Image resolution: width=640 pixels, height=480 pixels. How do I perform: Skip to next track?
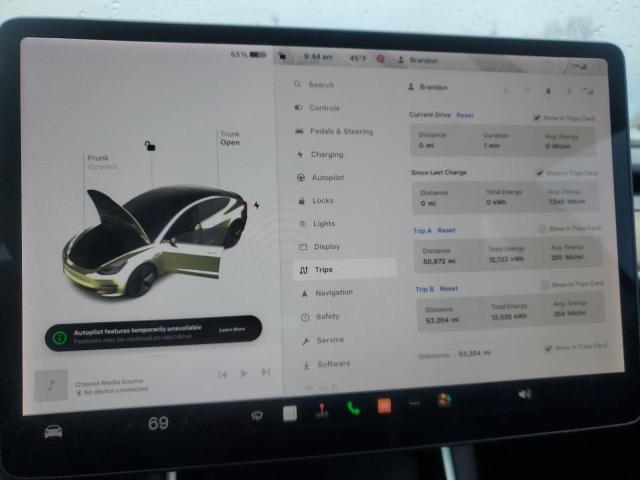(x=266, y=372)
